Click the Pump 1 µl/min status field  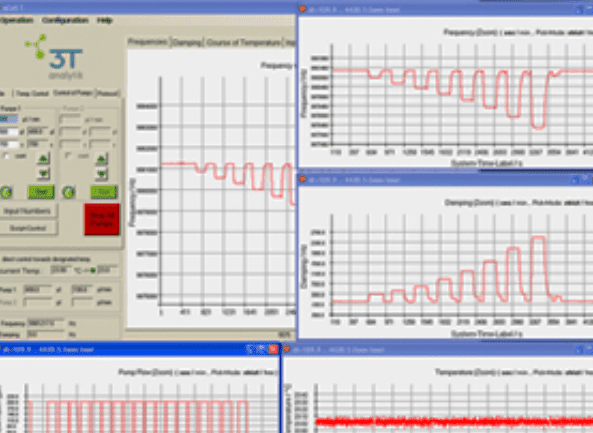[82, 290]
